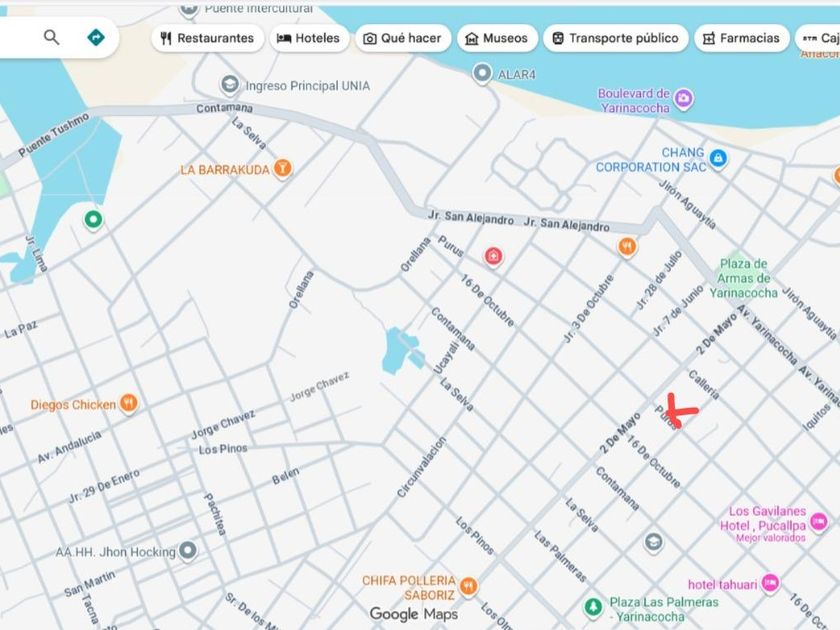Open the ALAR4 location pin
Viewport: 840px width, 630px height.
click(482, 73)
